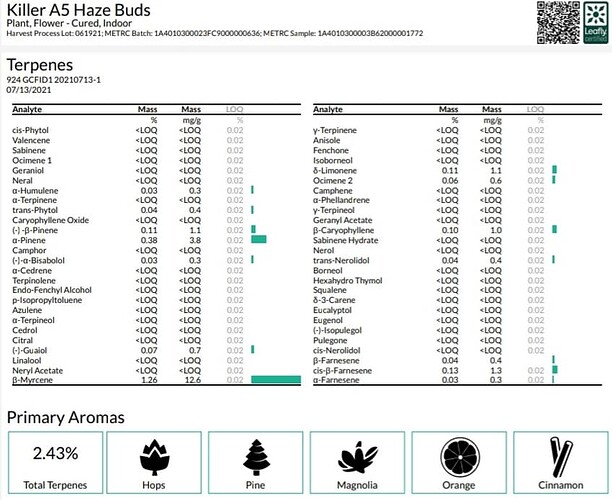Click the γ-Terpinene analyte name
The height and width of the screenshot is (500, 612).
point(335,130)
